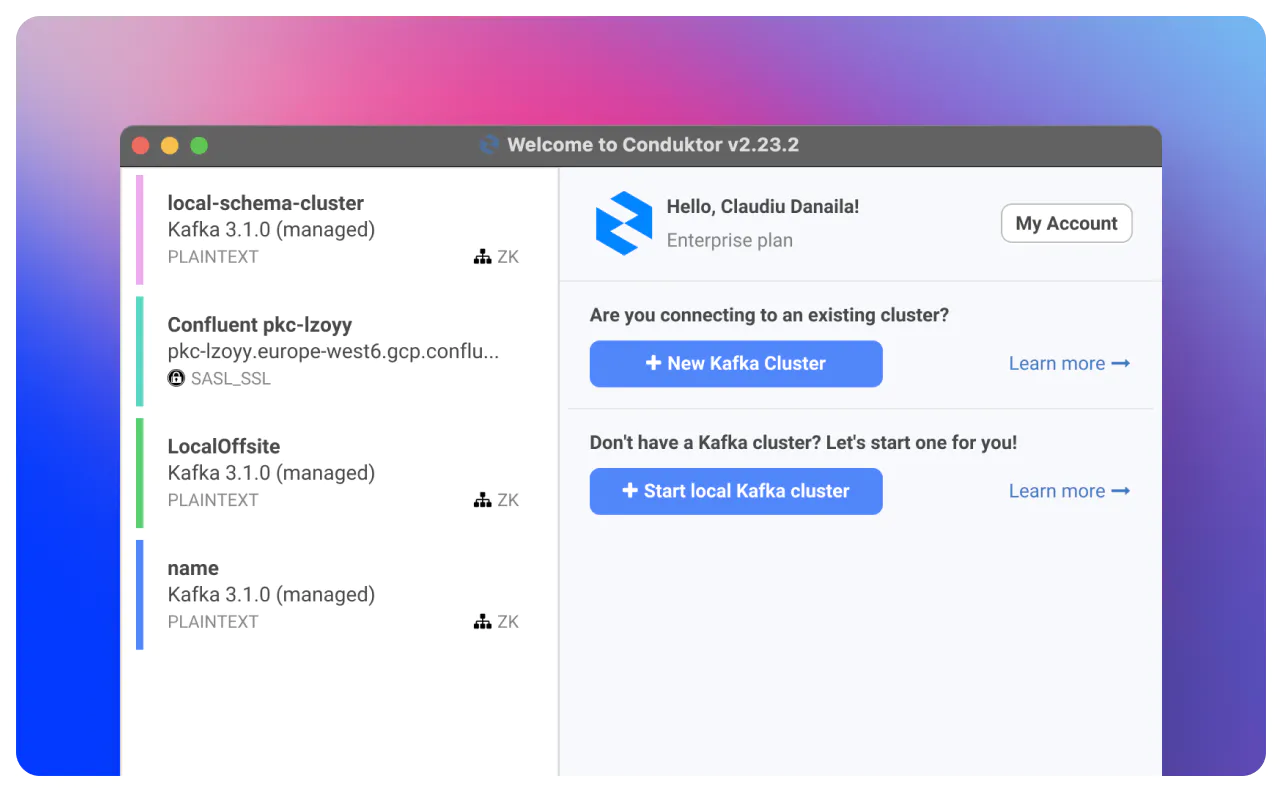The width and height of the screenshot is (1282, 792).
Task: Close the Conduktor welcome window
Action: (141, 146)
